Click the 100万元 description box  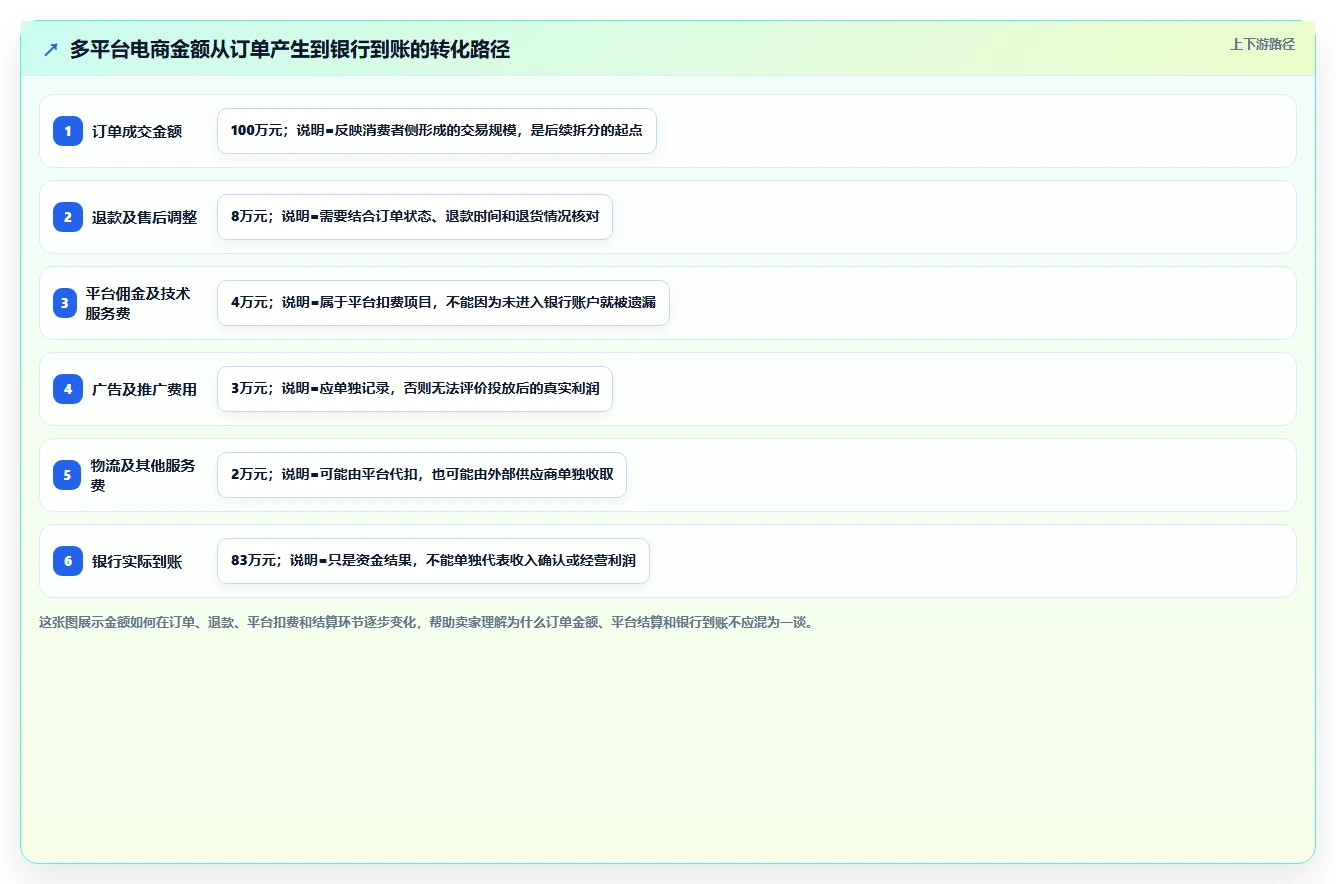[x=437, y=131]
